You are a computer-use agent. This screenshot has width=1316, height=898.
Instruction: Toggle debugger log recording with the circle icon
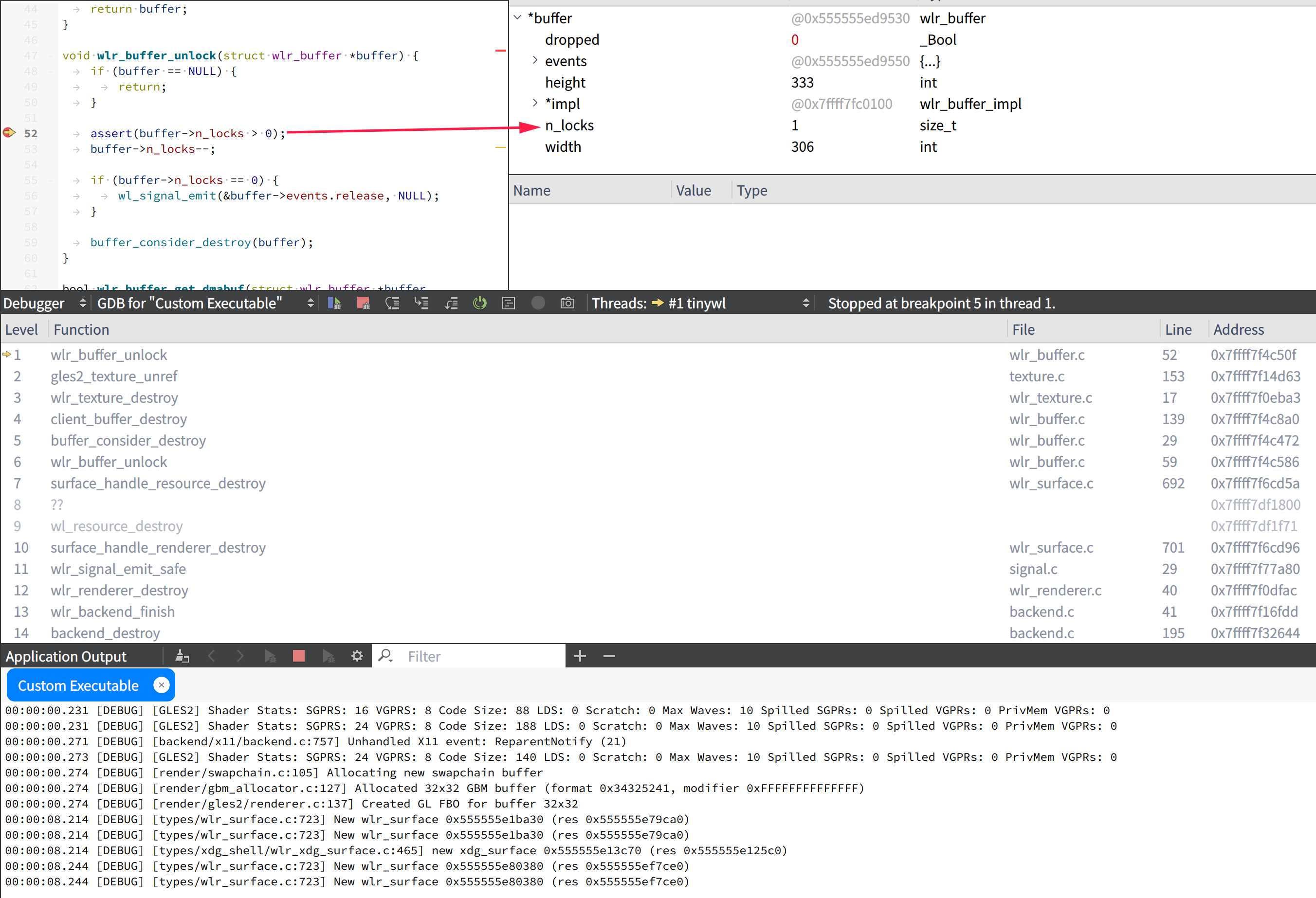click(538, 303)
